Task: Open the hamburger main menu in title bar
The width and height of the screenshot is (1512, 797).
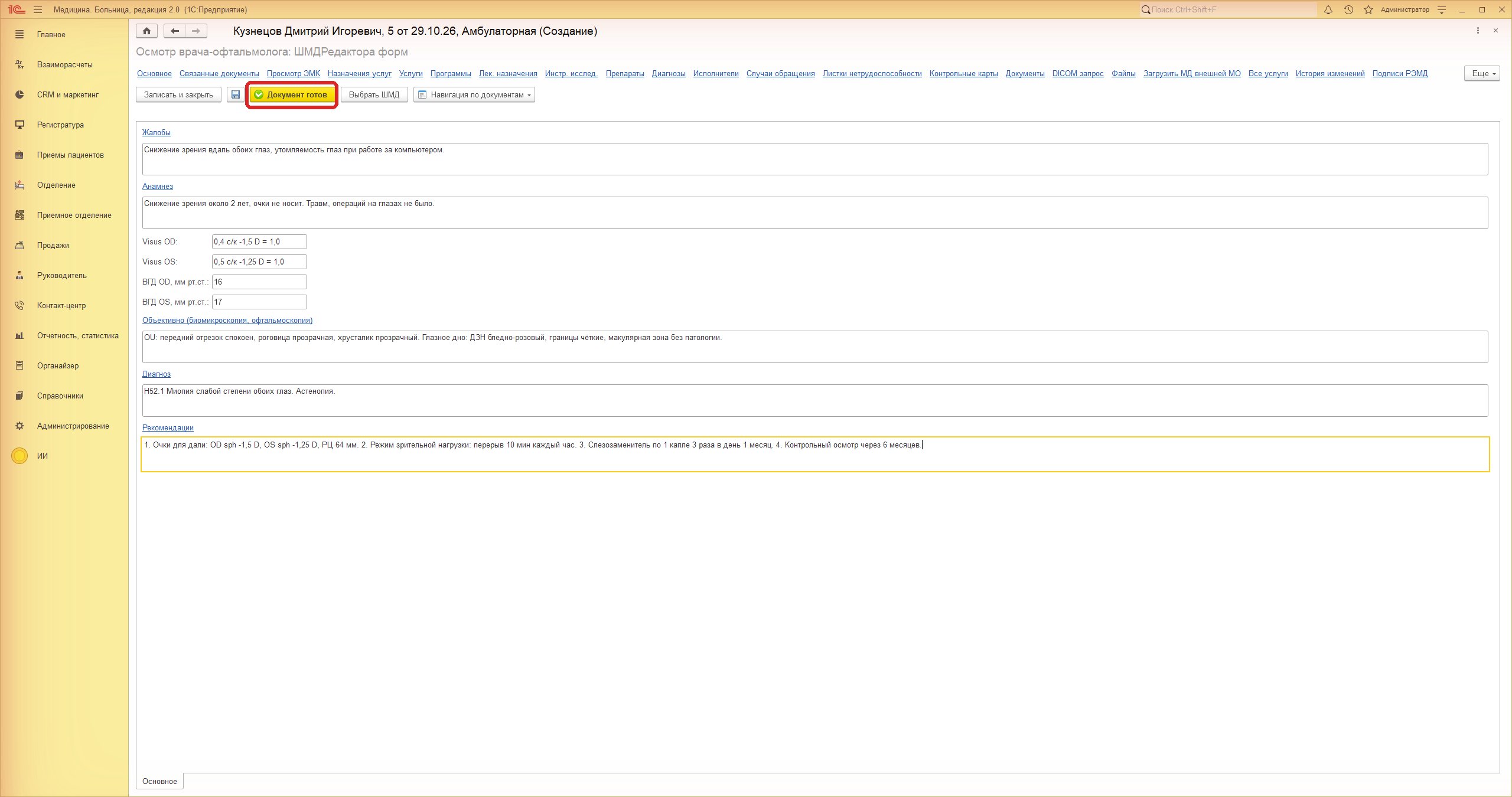Action: point(38,9)
